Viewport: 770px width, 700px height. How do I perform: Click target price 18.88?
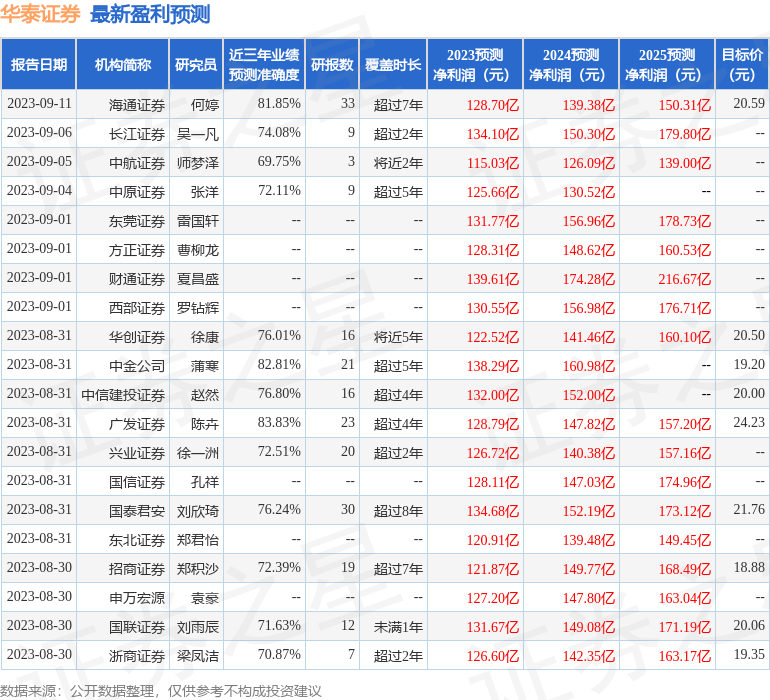(x=749, y=567)
